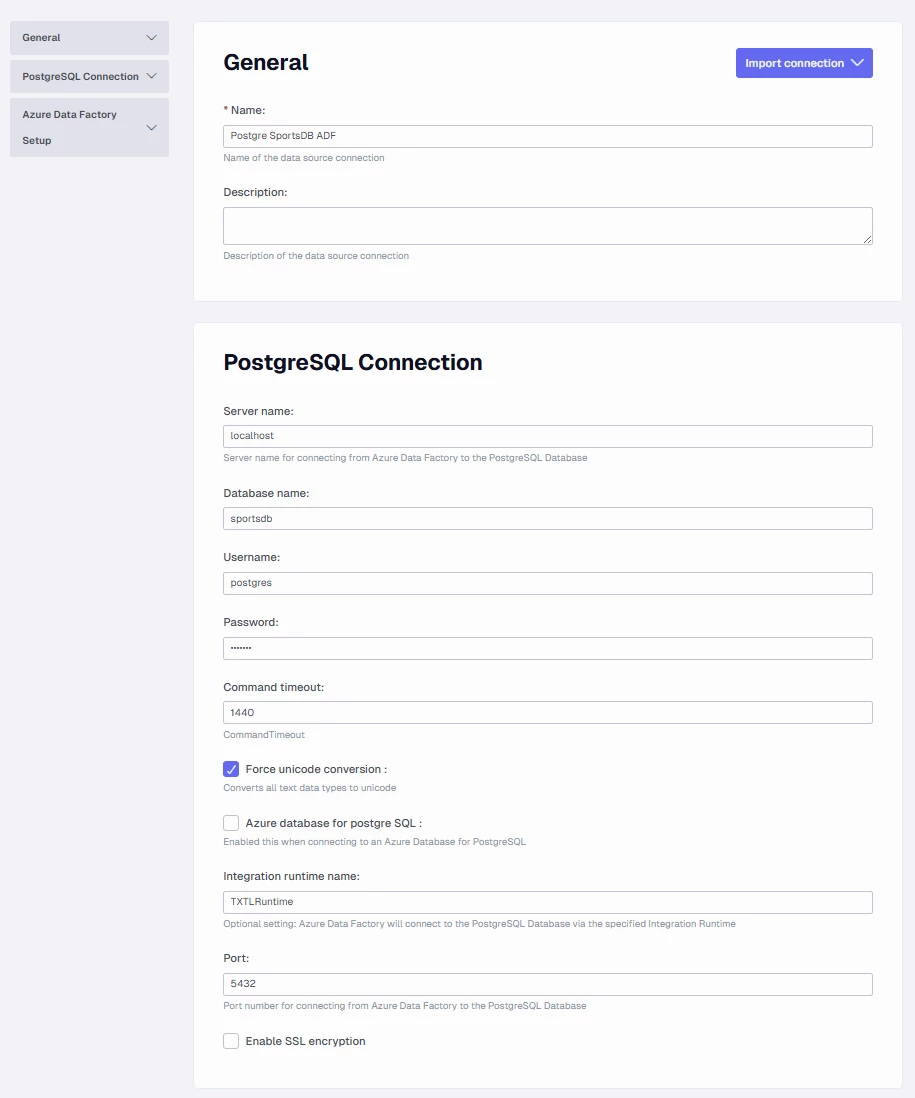Expand PostgreSQL Connection sidebar chevron
Image resolution: width=915 pixels, height=1098 pixels.
pyautogui.click(x=151, y=76)
